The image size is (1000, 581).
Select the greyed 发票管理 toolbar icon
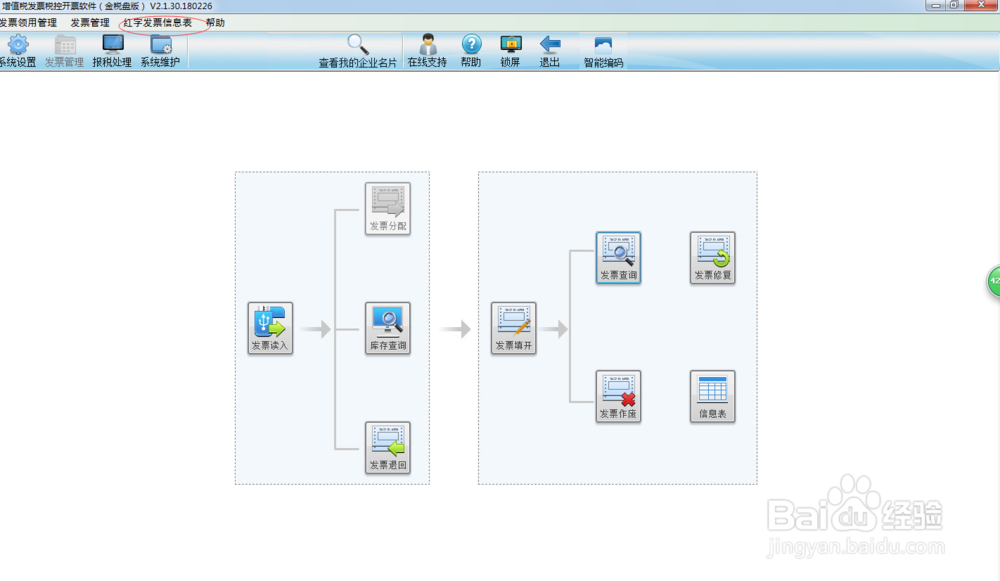point(64,51)
